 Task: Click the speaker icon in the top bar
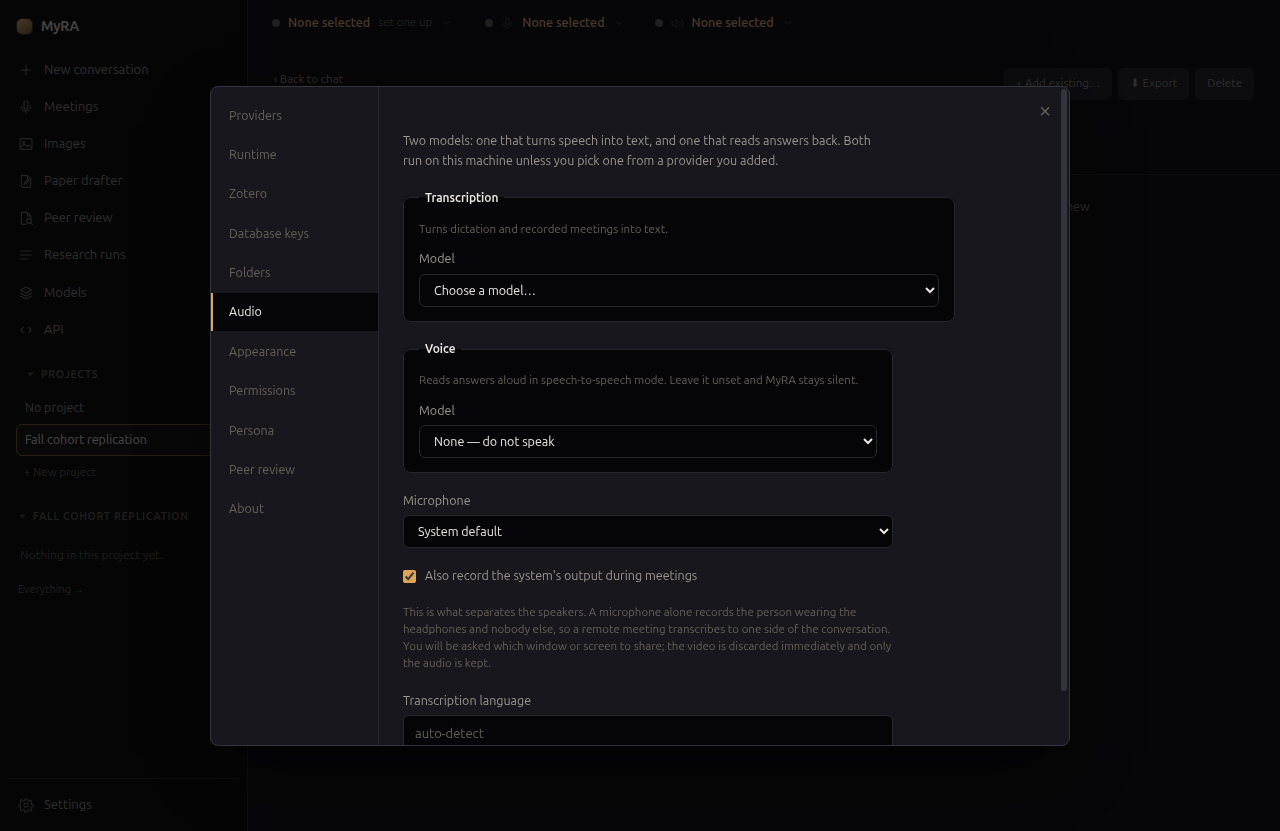(x=677, y=23)
